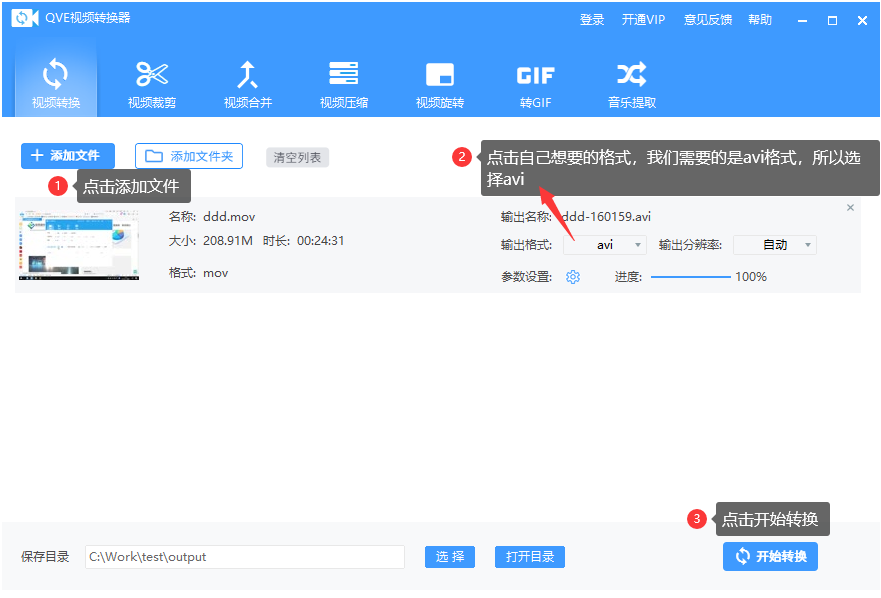Image resolution: width=881 pixels, height=598 pixels.
Task: Expand the 输出格式 avi dropdown
Action: [x=605, y=245]
